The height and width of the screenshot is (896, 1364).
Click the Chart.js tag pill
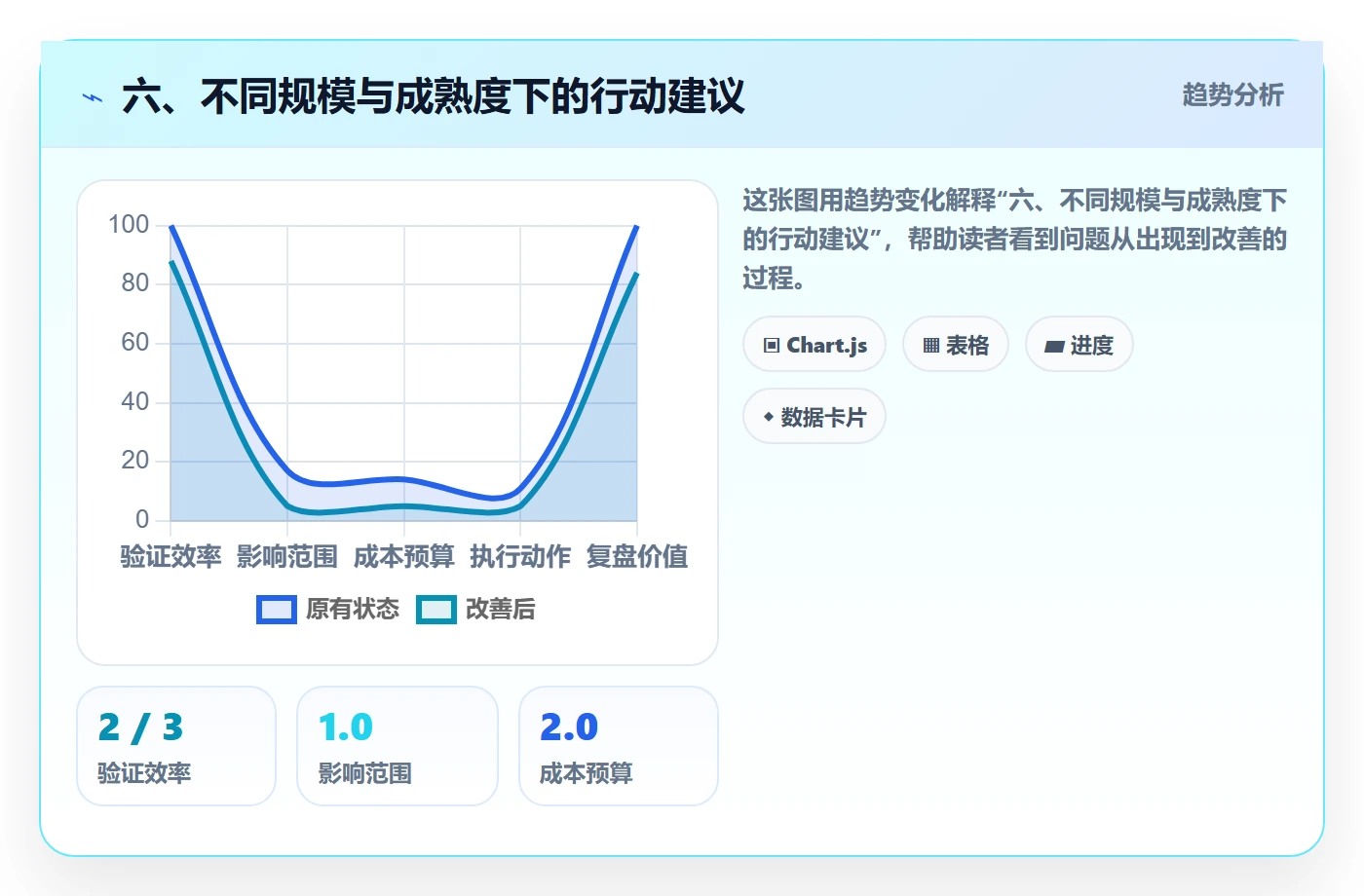tap(815, 344)
